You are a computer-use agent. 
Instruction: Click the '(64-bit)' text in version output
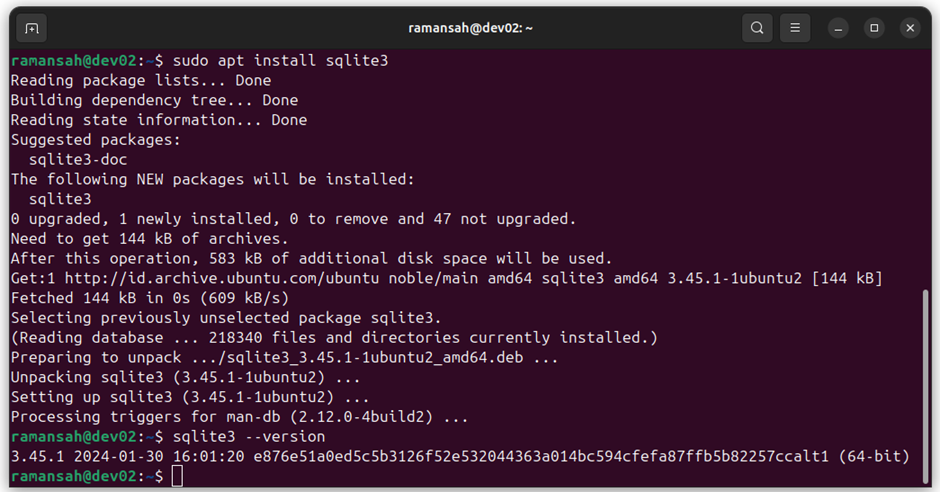point(874,456)
